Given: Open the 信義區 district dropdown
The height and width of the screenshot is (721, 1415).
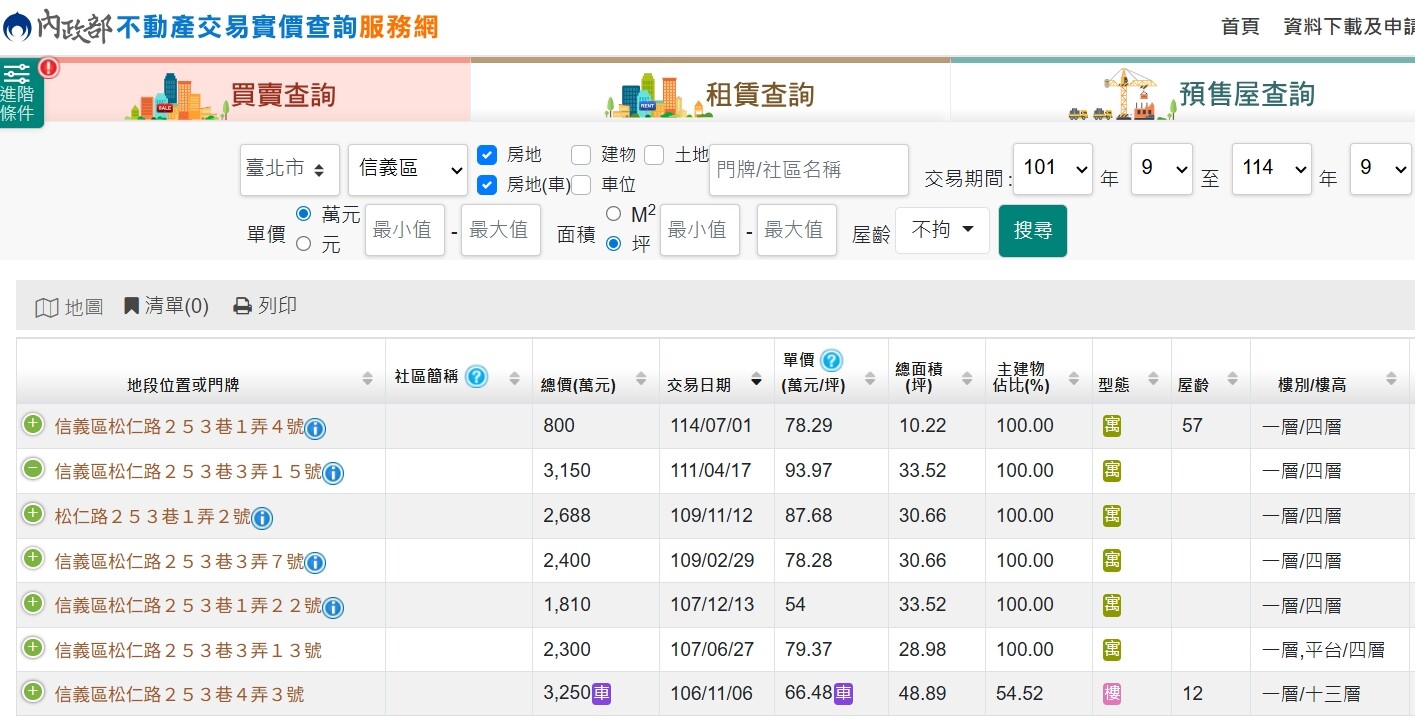Looking at the screenshot, I should coord(407,170).
